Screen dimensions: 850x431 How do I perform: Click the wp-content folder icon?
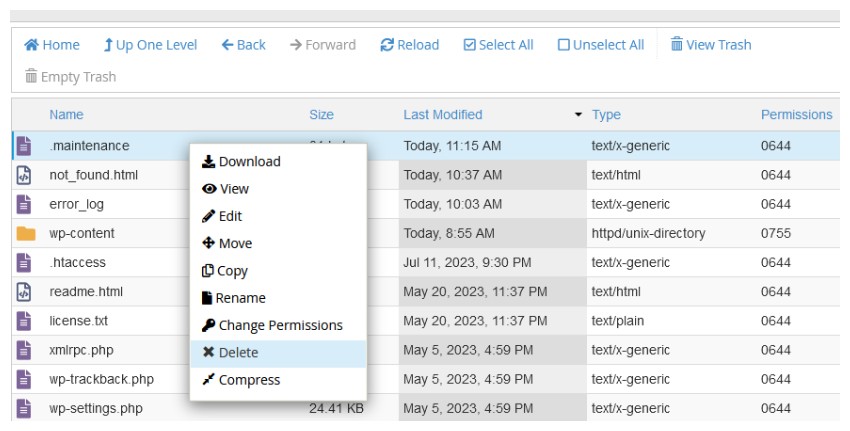pos(25,234)
